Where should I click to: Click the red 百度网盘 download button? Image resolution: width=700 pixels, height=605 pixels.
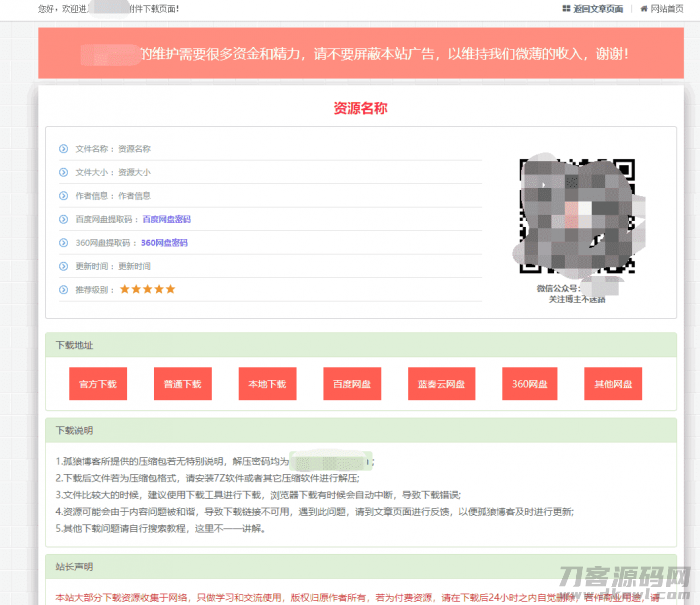[352, 384]
